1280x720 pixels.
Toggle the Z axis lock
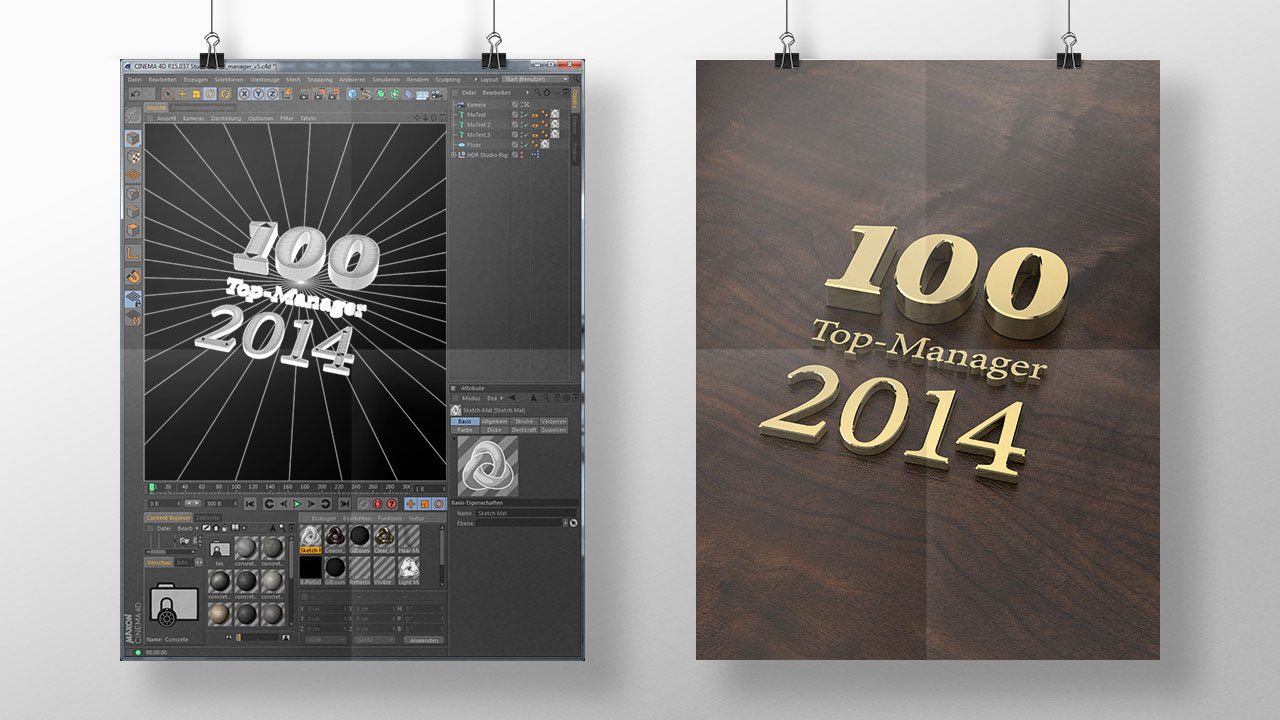[x=272, y=94]
